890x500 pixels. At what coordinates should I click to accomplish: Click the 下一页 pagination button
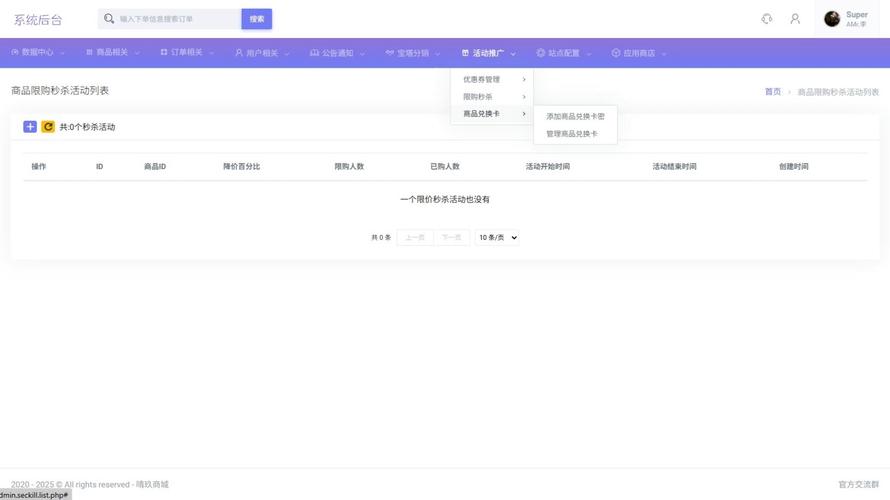point(452,237)
